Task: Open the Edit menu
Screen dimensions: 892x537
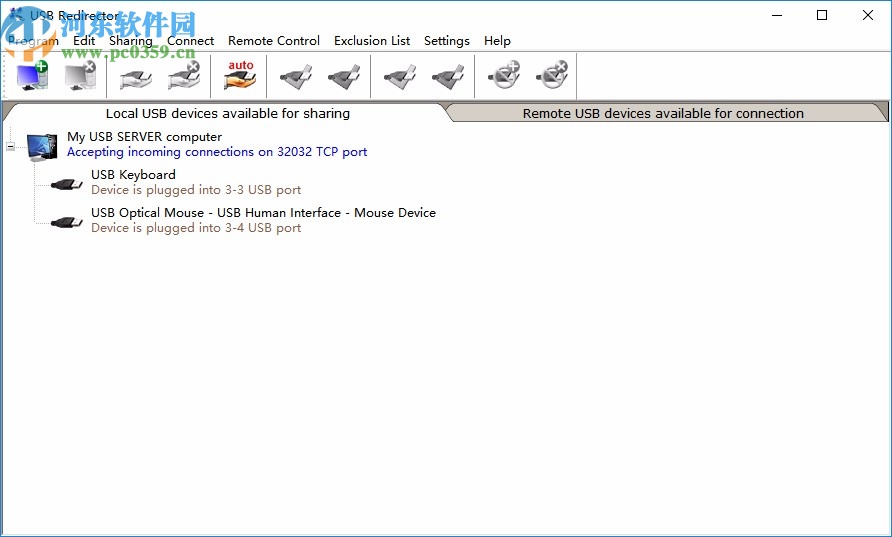Action: tap(84, 41)
